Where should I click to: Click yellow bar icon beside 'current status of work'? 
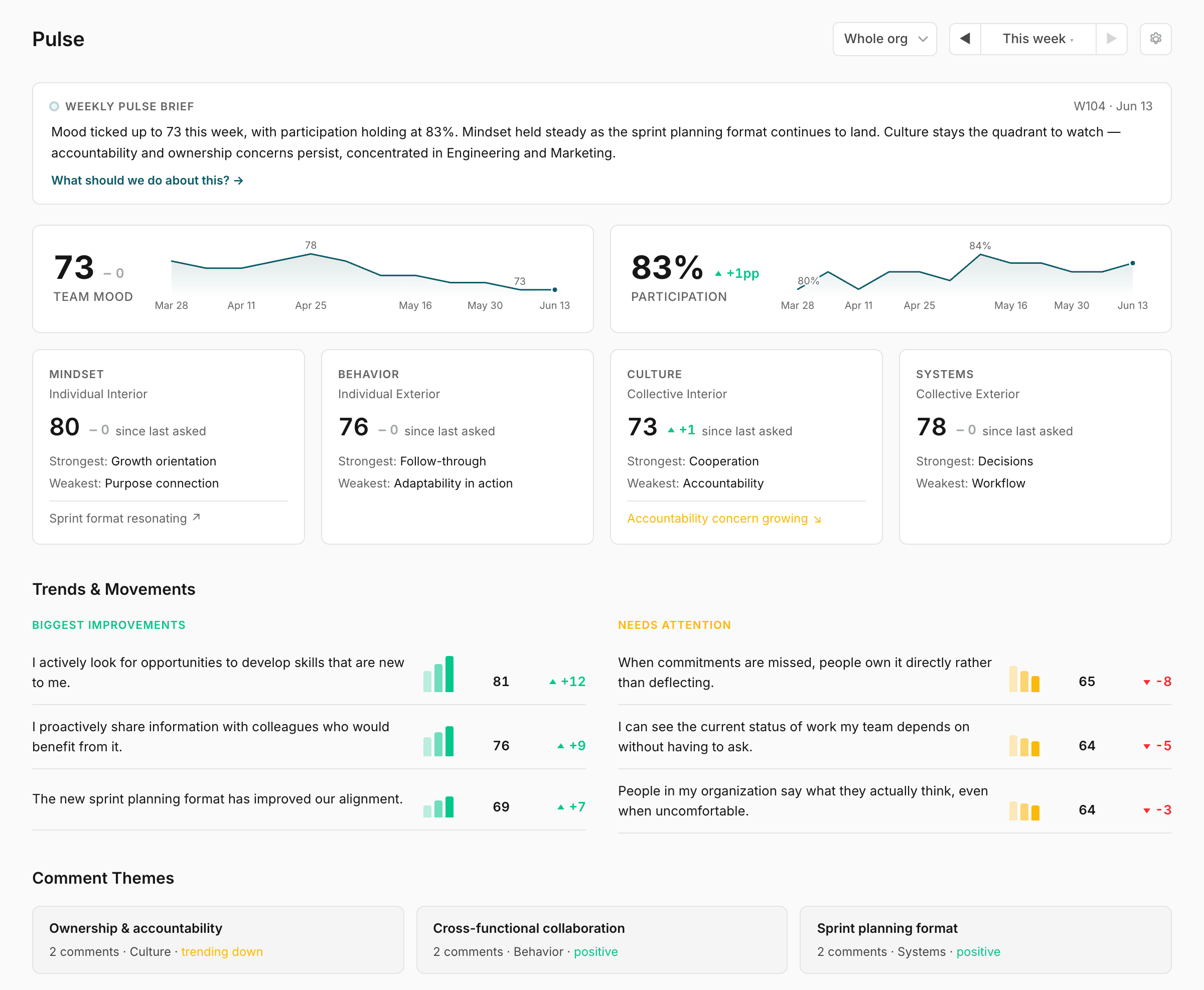(x=1024, y=745)
